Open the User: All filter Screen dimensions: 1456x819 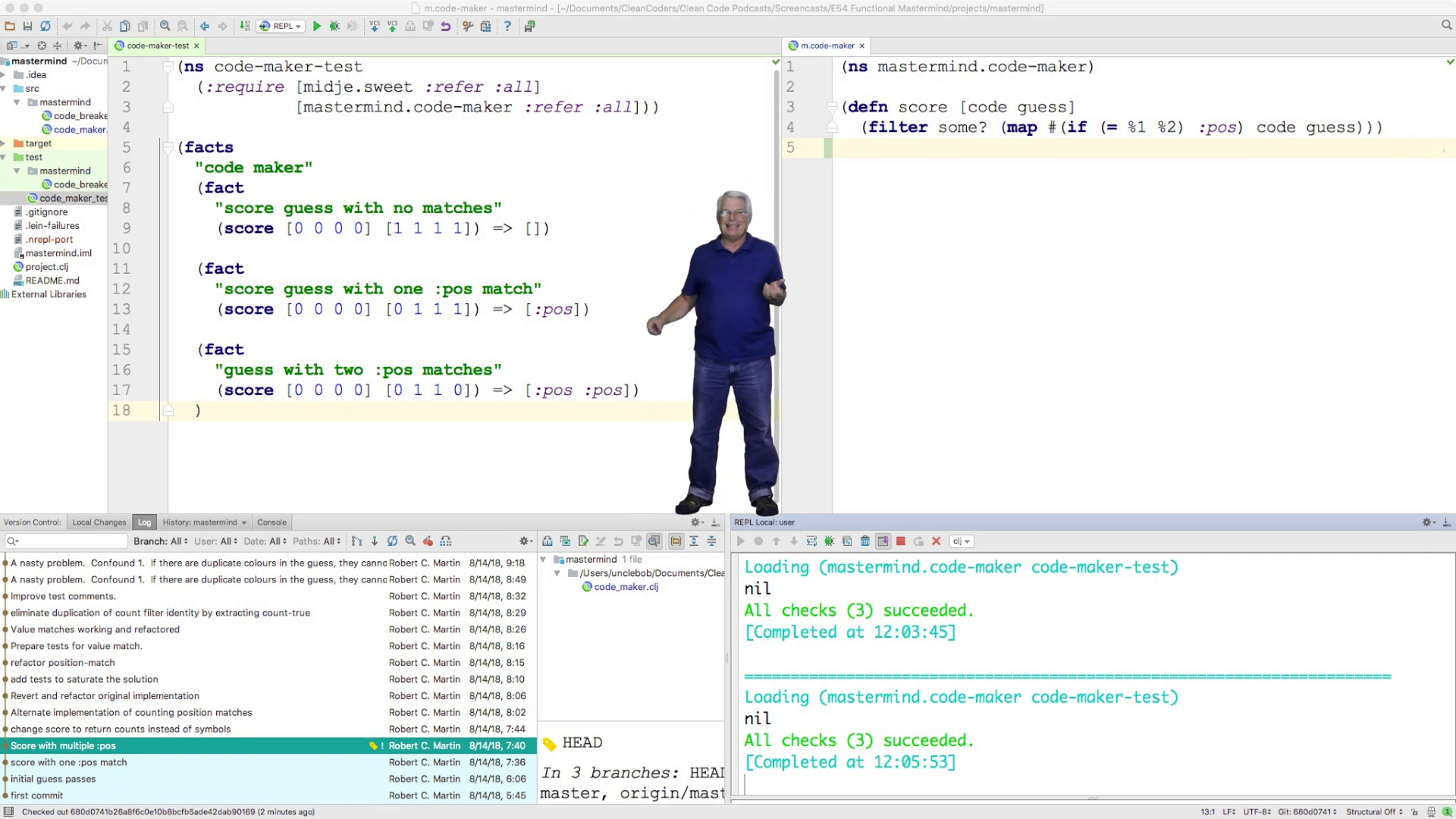pos(215,541)
